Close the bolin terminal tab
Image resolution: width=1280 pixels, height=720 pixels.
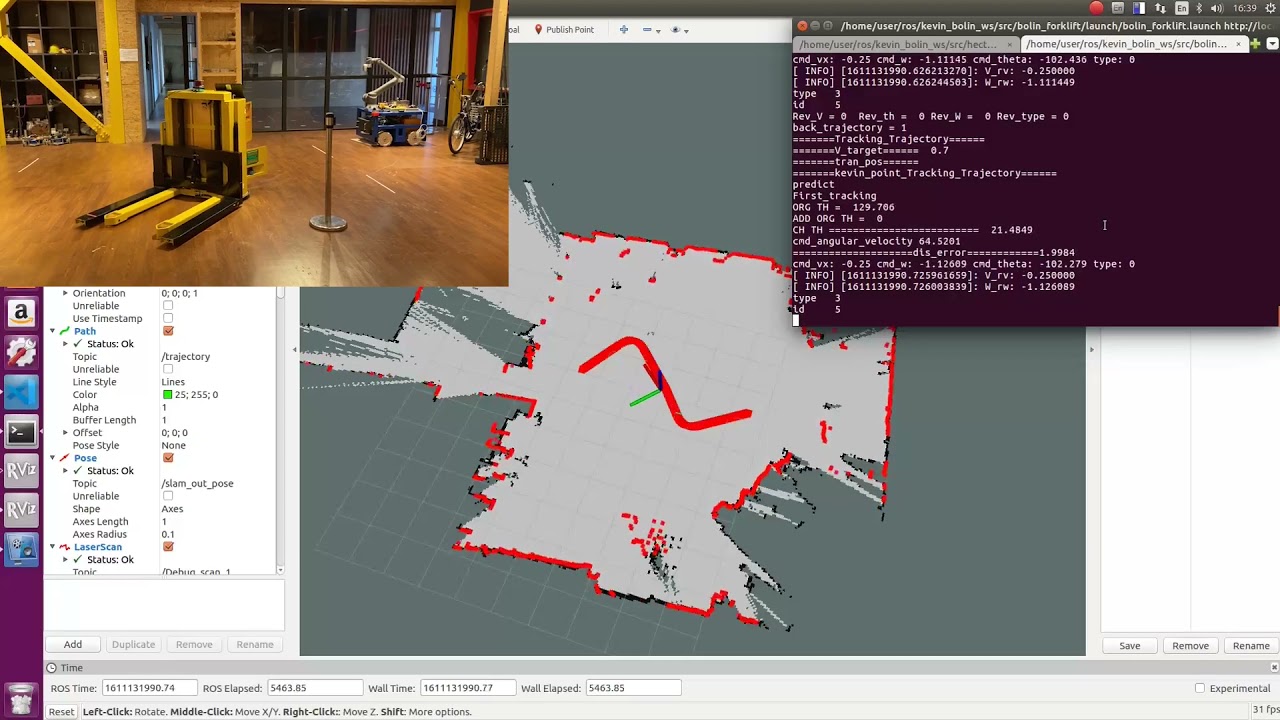click(1238, 44)
